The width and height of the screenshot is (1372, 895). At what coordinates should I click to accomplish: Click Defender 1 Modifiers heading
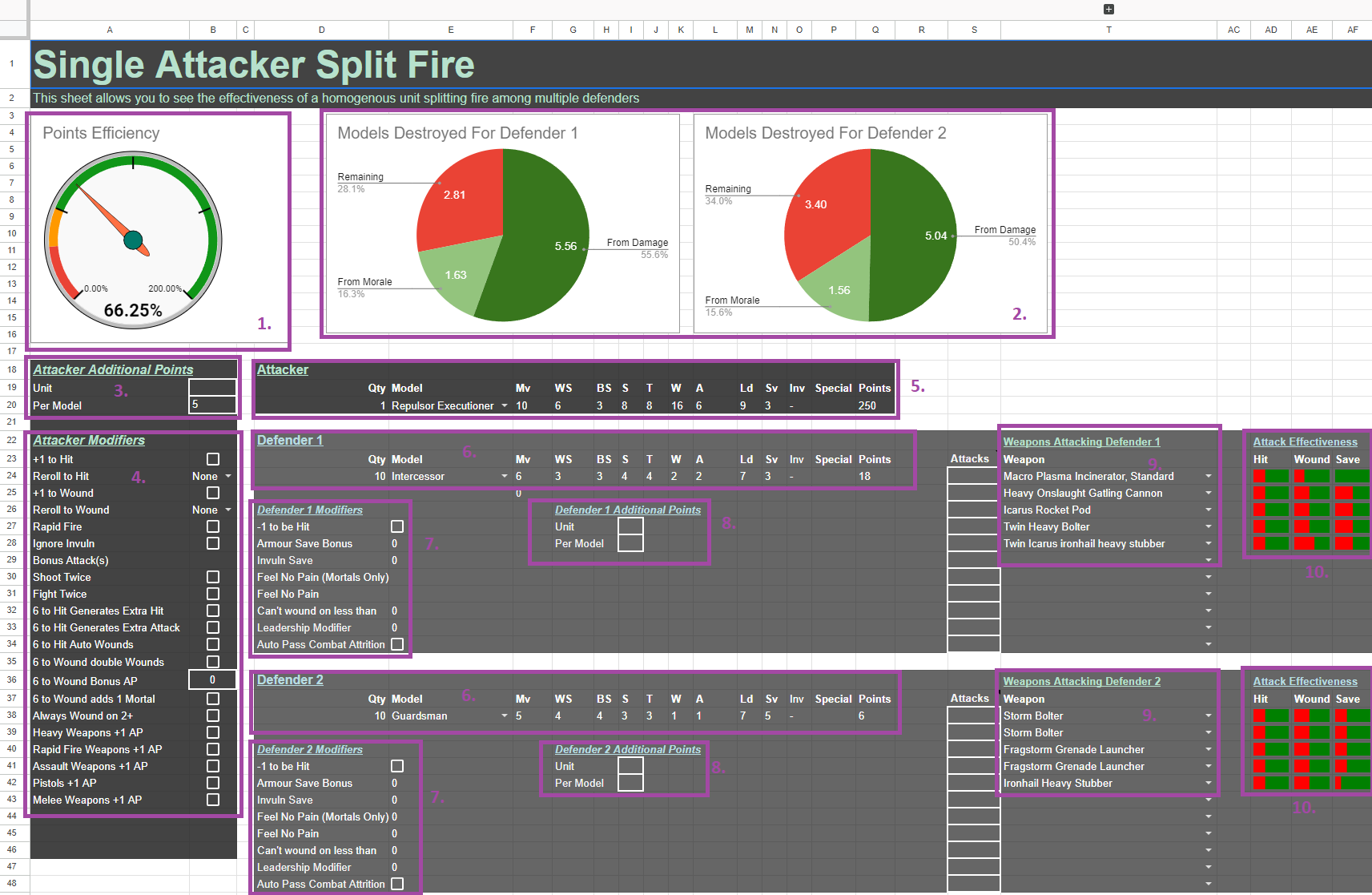click(x=310, y=510)
